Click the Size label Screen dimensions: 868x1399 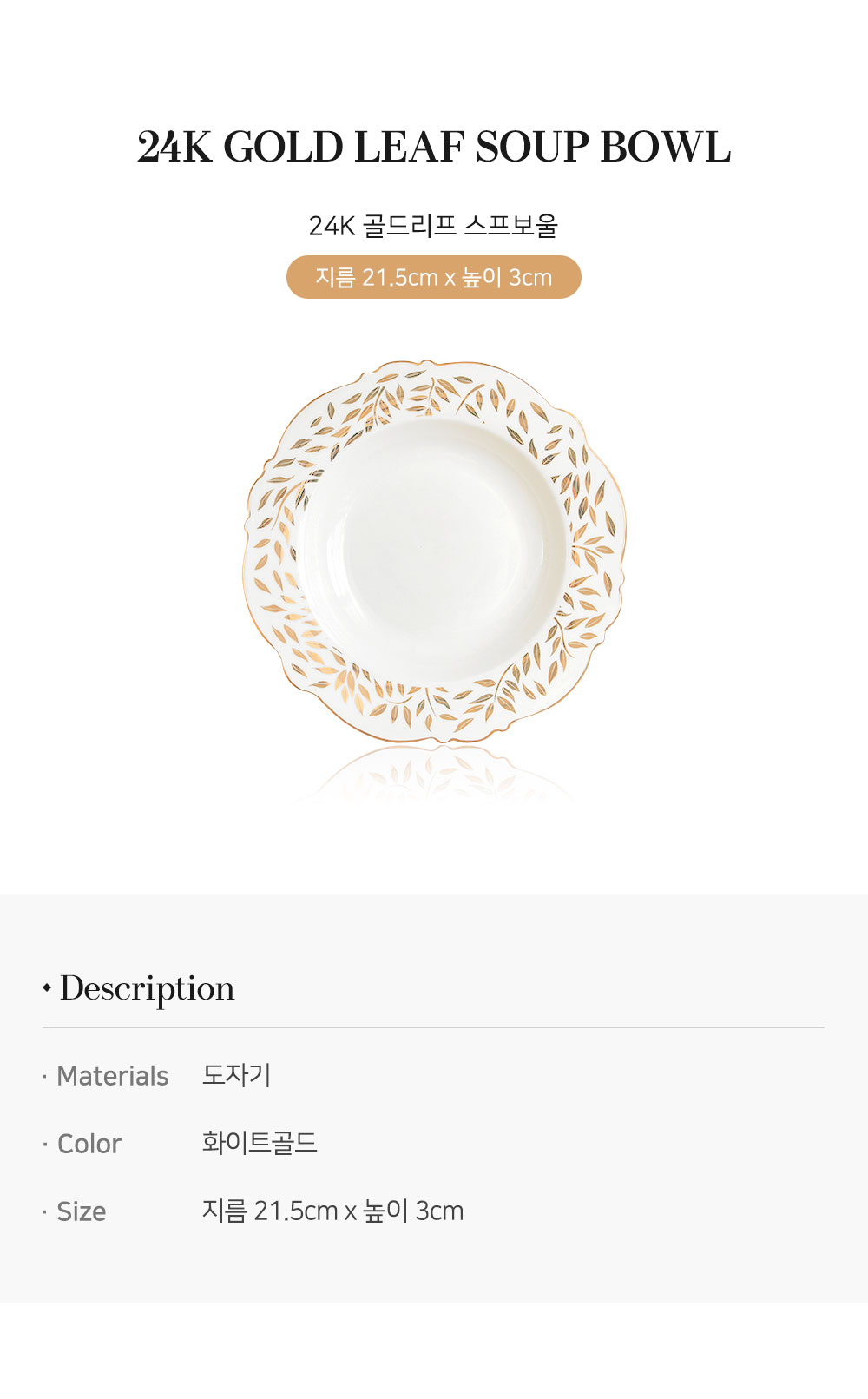pyautogui.click(x=82, y=1211)
